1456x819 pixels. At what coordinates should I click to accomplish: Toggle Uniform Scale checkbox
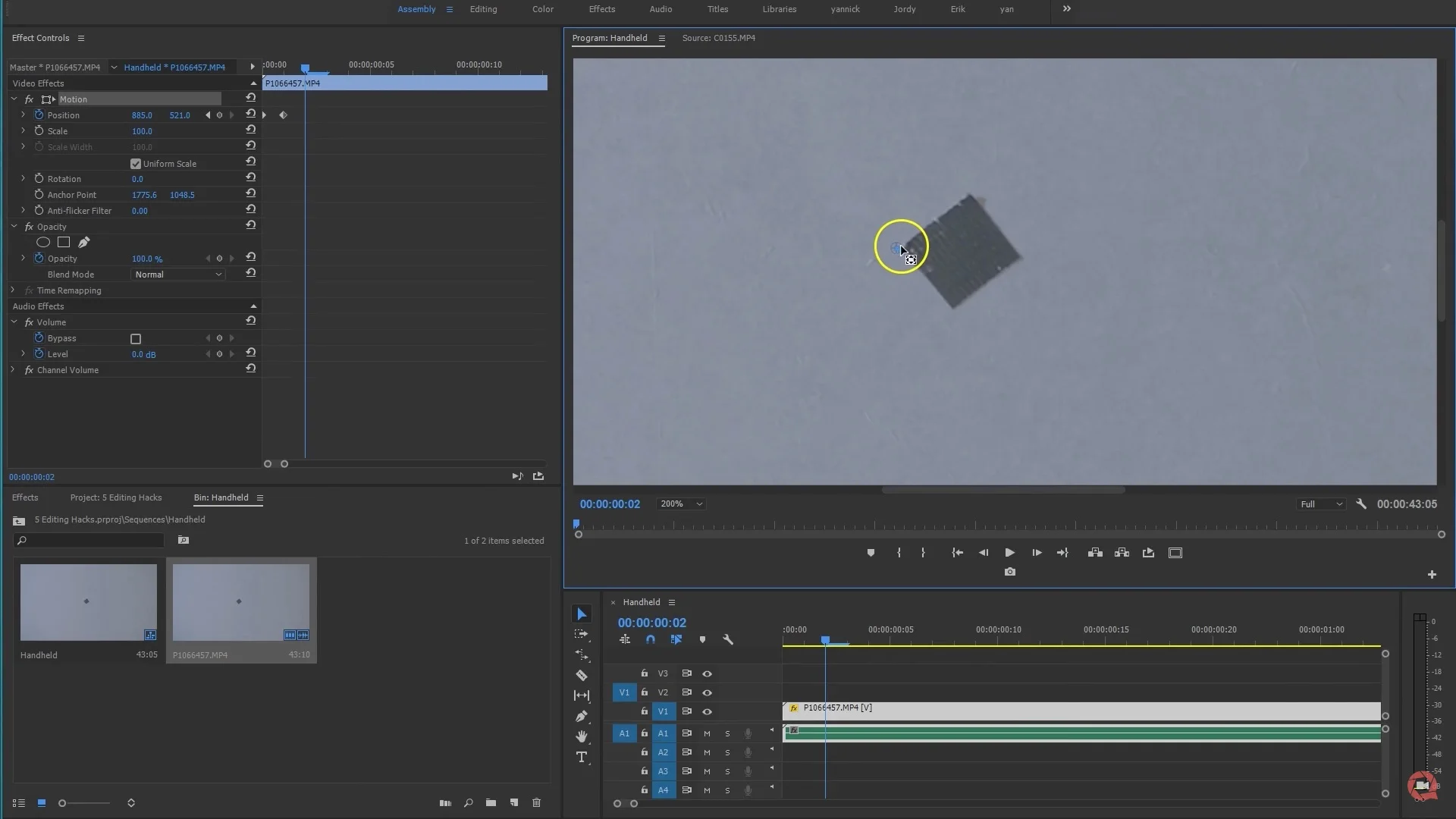pyautogui.click(x=136, y=164)
